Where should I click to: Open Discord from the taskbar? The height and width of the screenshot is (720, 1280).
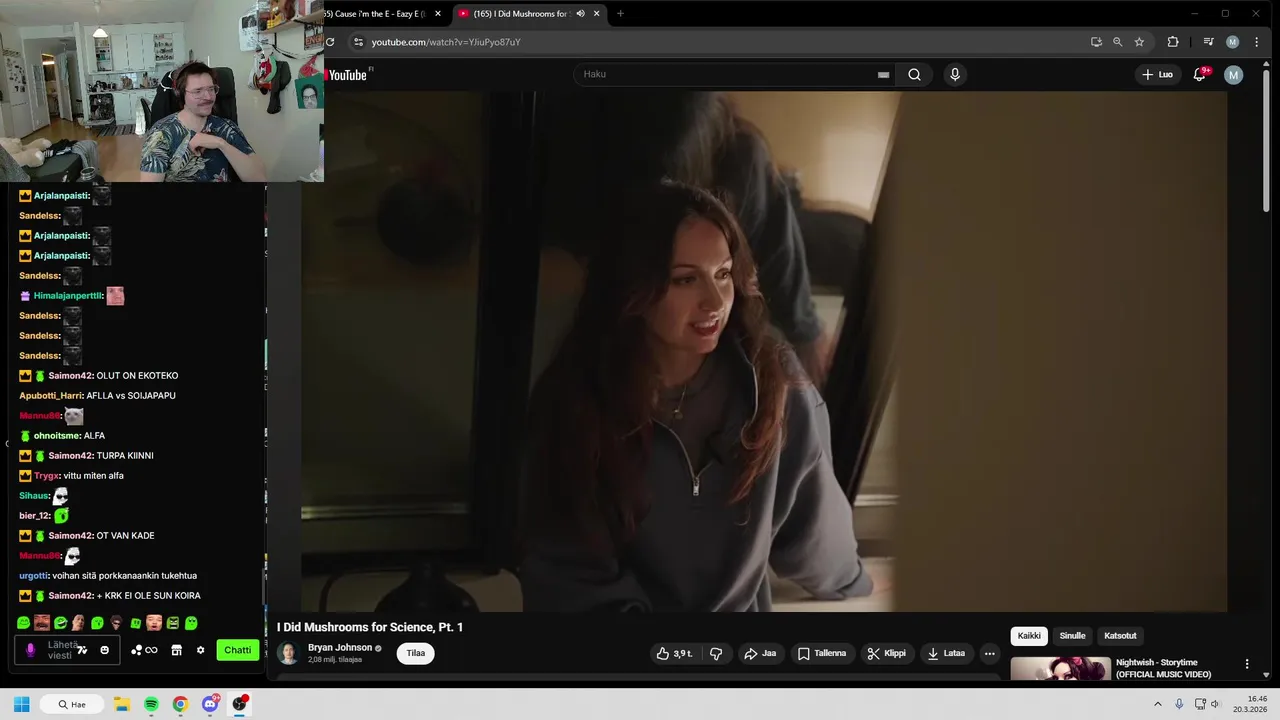pos(210,704)
